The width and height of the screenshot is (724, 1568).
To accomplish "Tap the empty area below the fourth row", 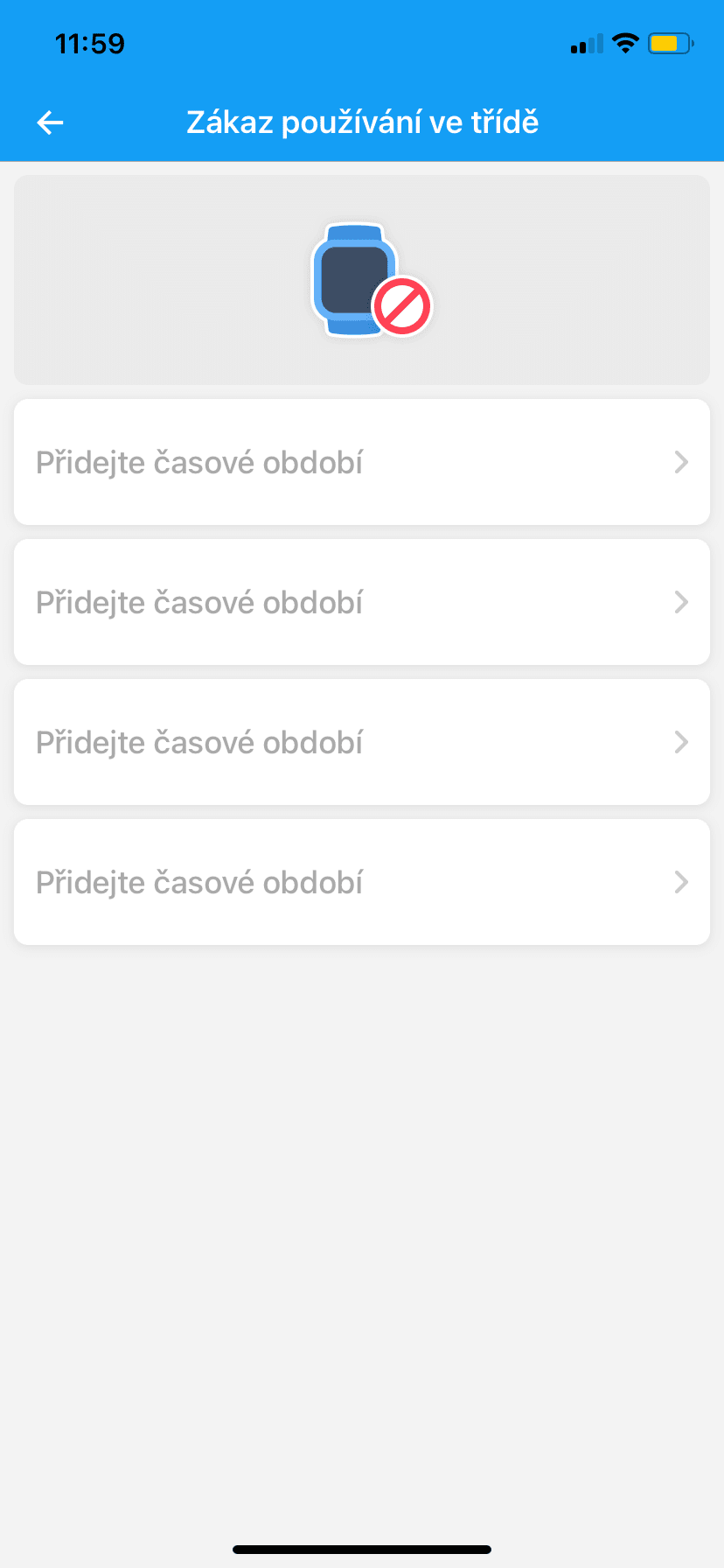I will pos(362,1225).
